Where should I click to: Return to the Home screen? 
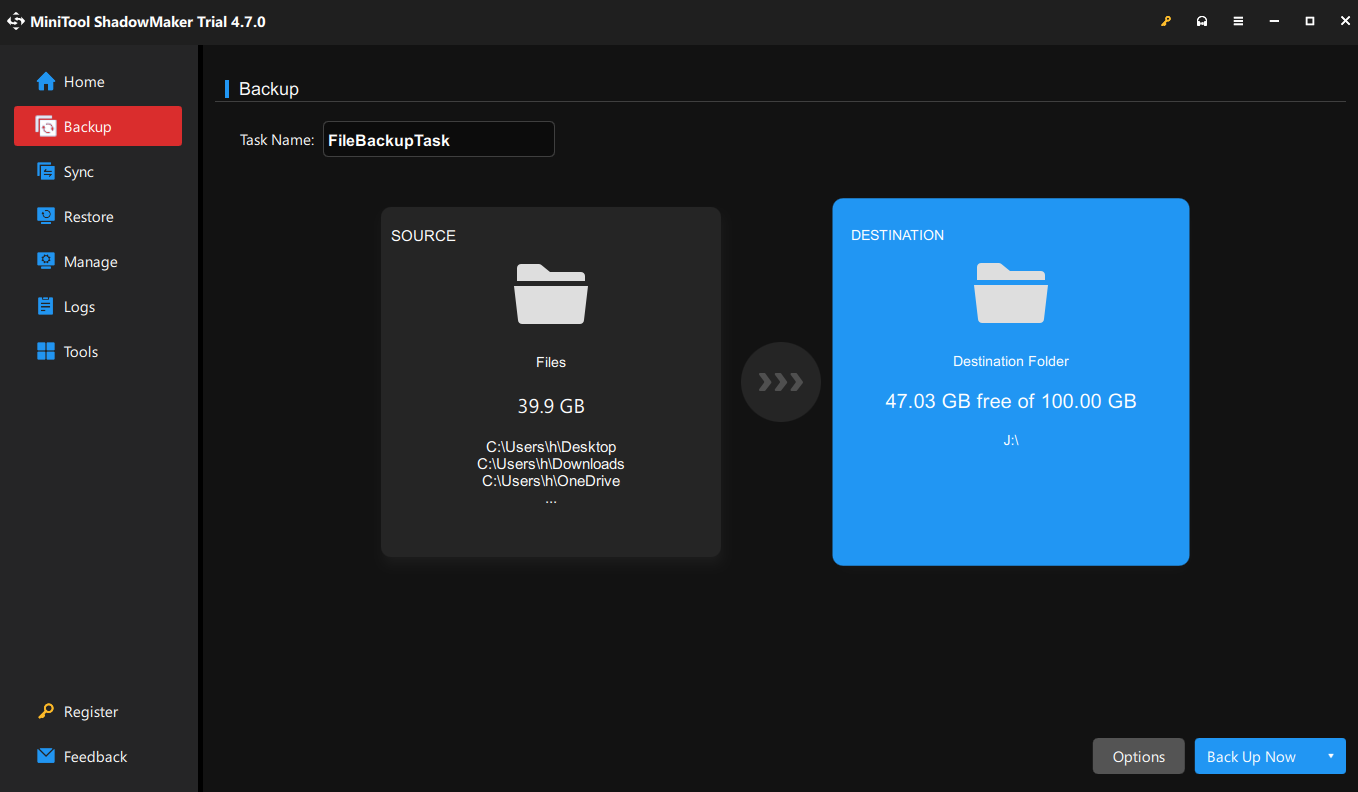[46, 81]
